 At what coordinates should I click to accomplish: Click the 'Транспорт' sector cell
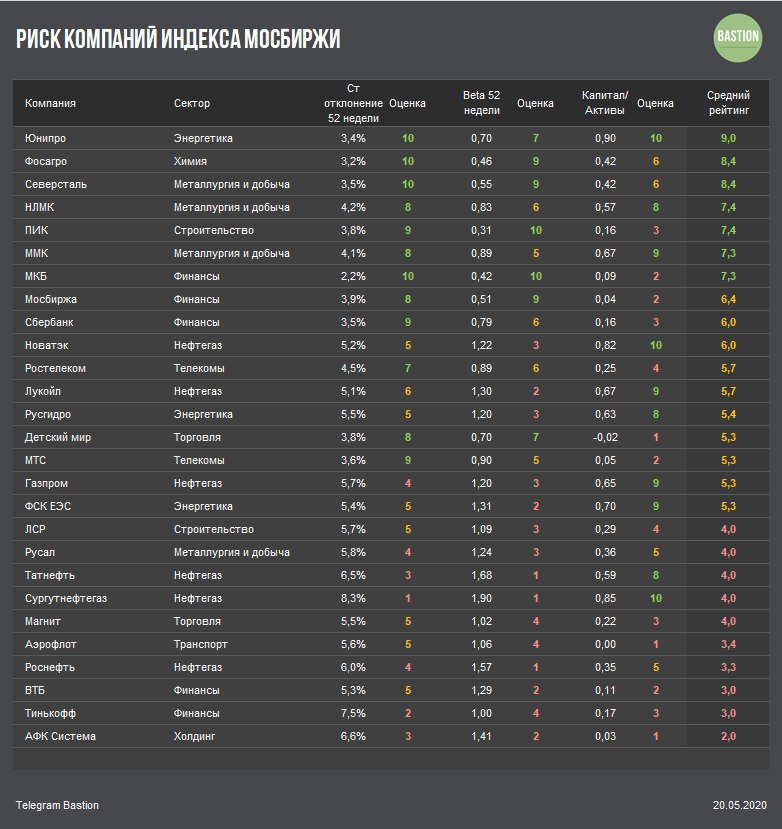[x=201, y=644]
